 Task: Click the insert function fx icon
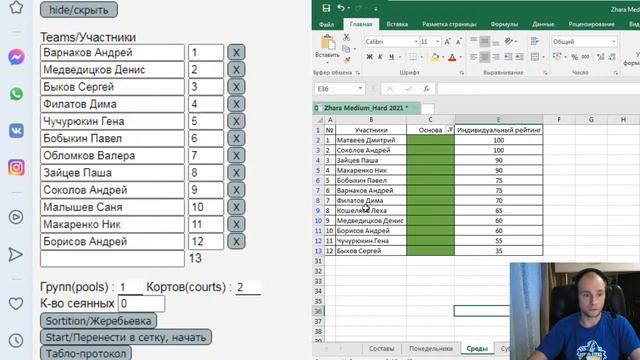[x=426, y=89]
